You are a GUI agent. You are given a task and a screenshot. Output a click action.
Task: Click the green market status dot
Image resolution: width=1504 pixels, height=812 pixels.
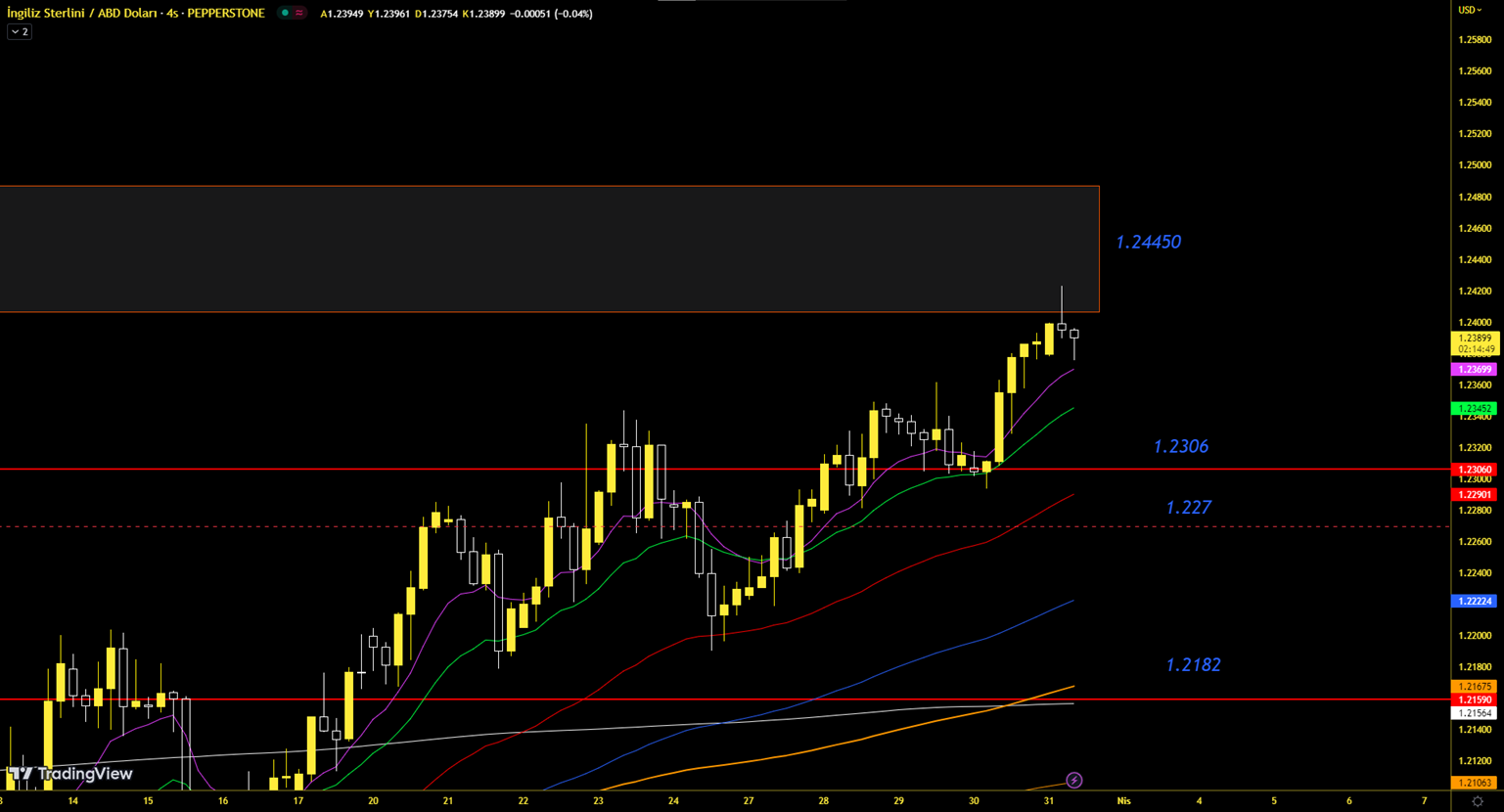285,14
